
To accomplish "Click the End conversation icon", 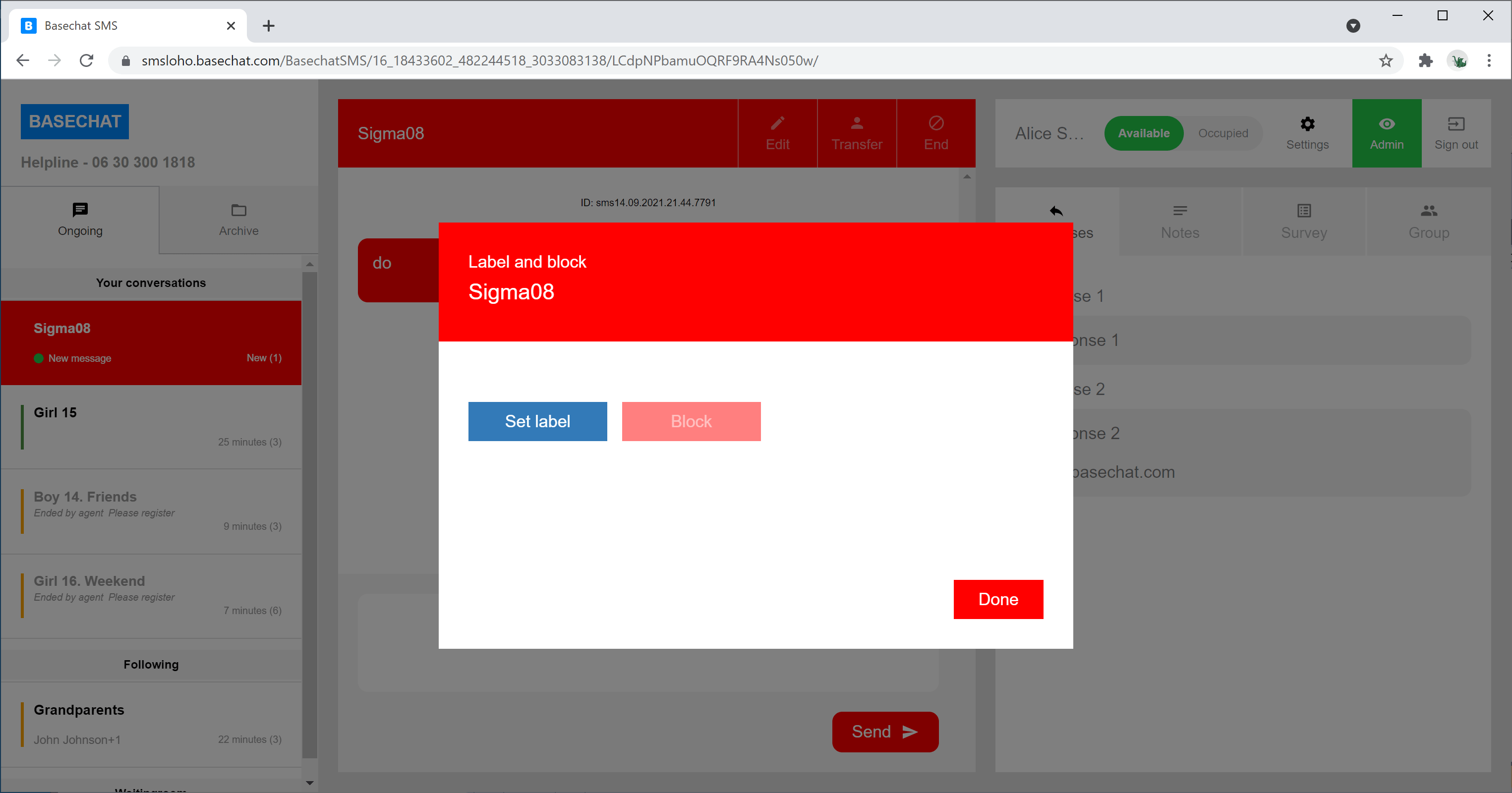I will pyautogui.click(x=935, y=124).
